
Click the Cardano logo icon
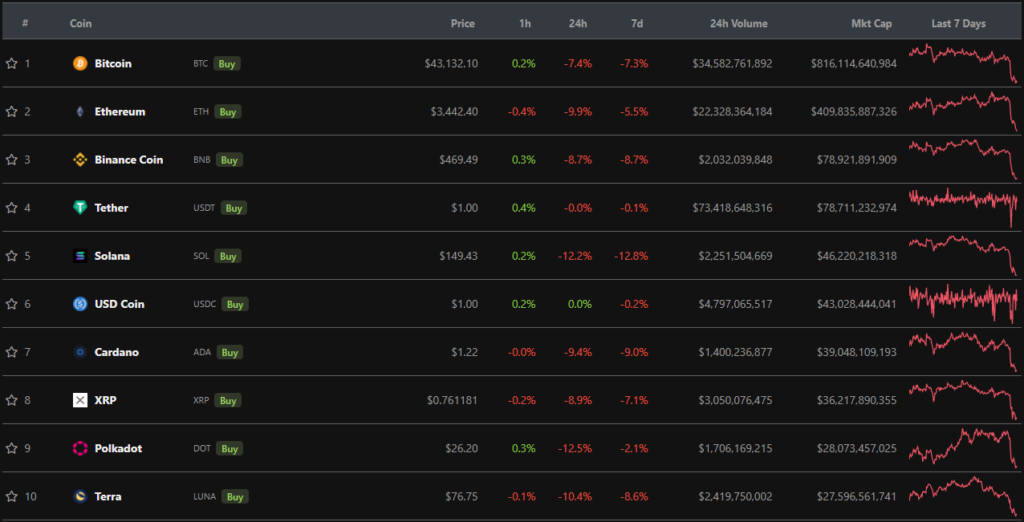[x=80, y=352]
